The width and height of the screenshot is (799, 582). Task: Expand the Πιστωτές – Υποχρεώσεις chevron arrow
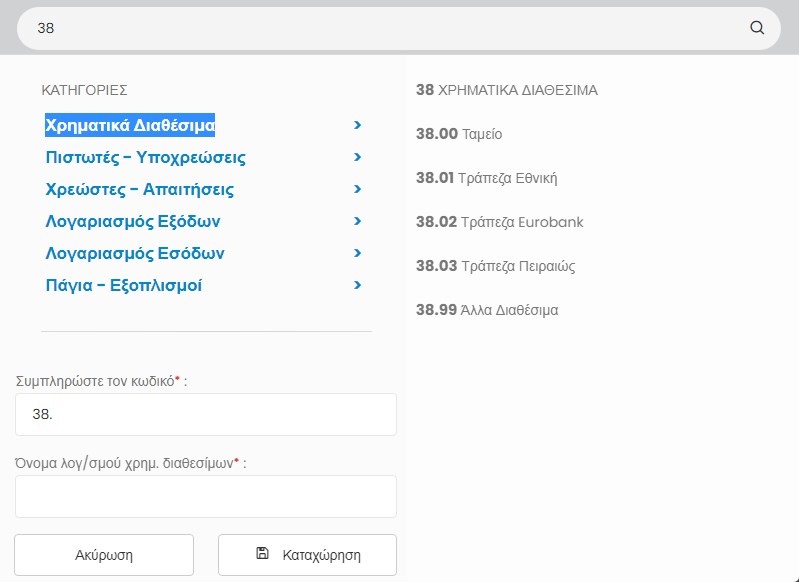(x=357, y=157)
